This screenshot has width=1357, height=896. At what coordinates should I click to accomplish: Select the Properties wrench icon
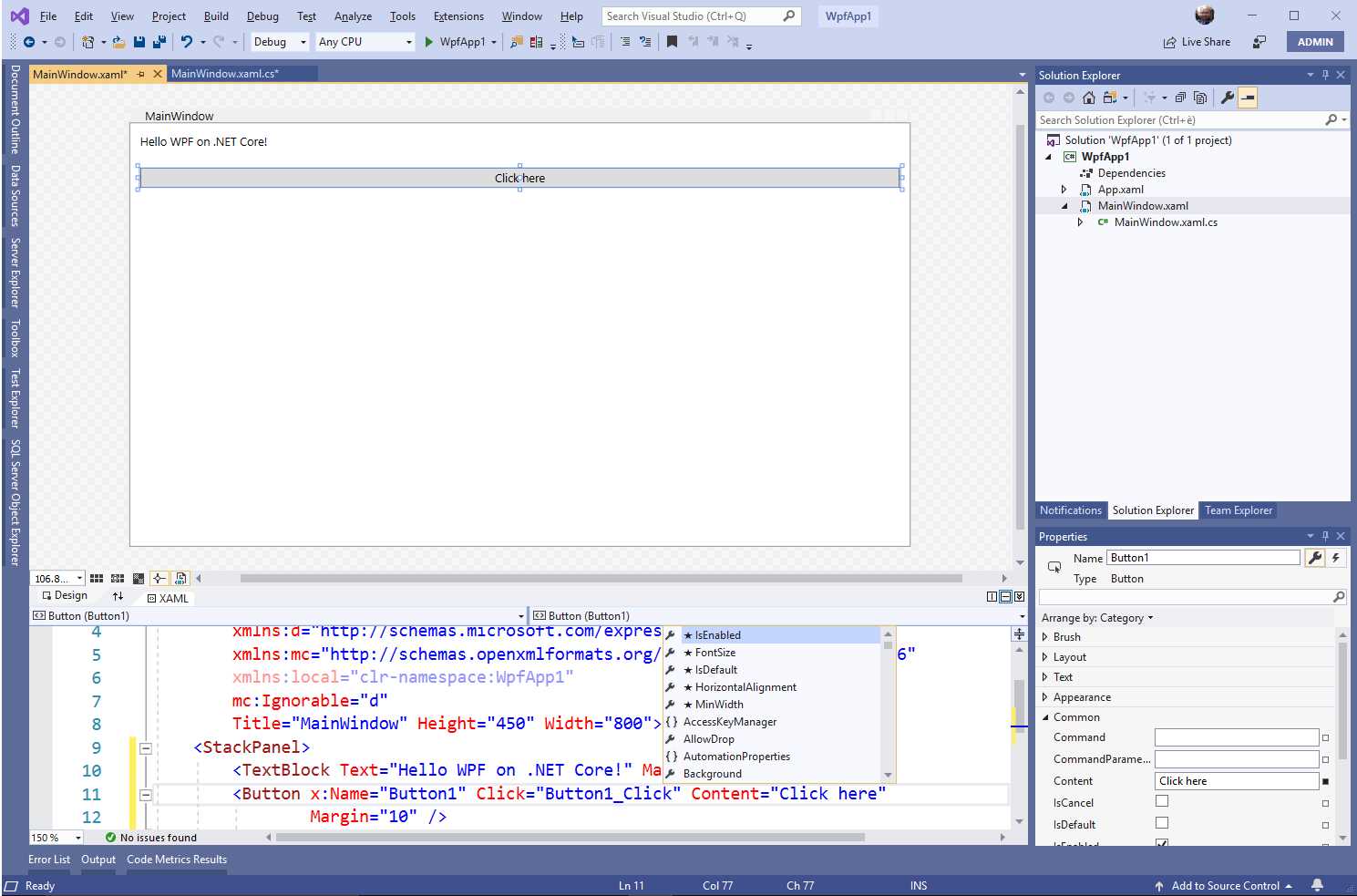point(1313,557)
